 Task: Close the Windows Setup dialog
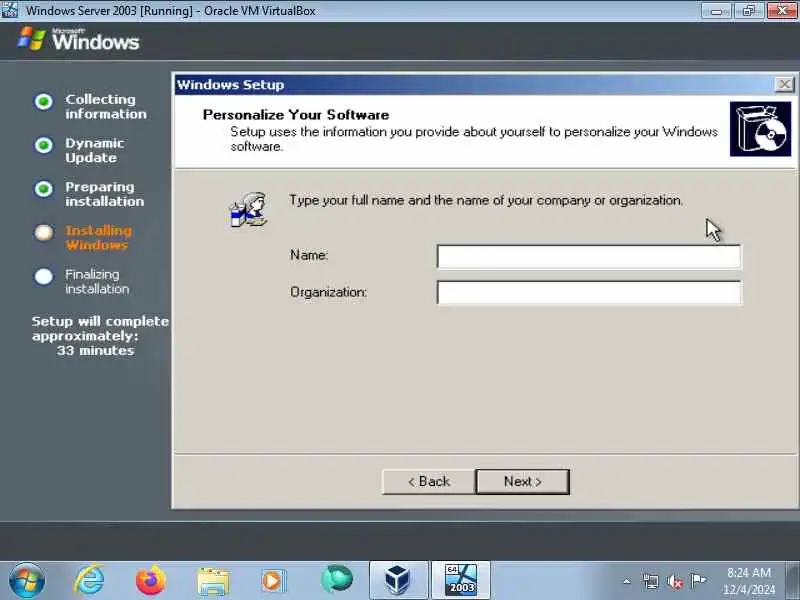[x=784, y=84]
